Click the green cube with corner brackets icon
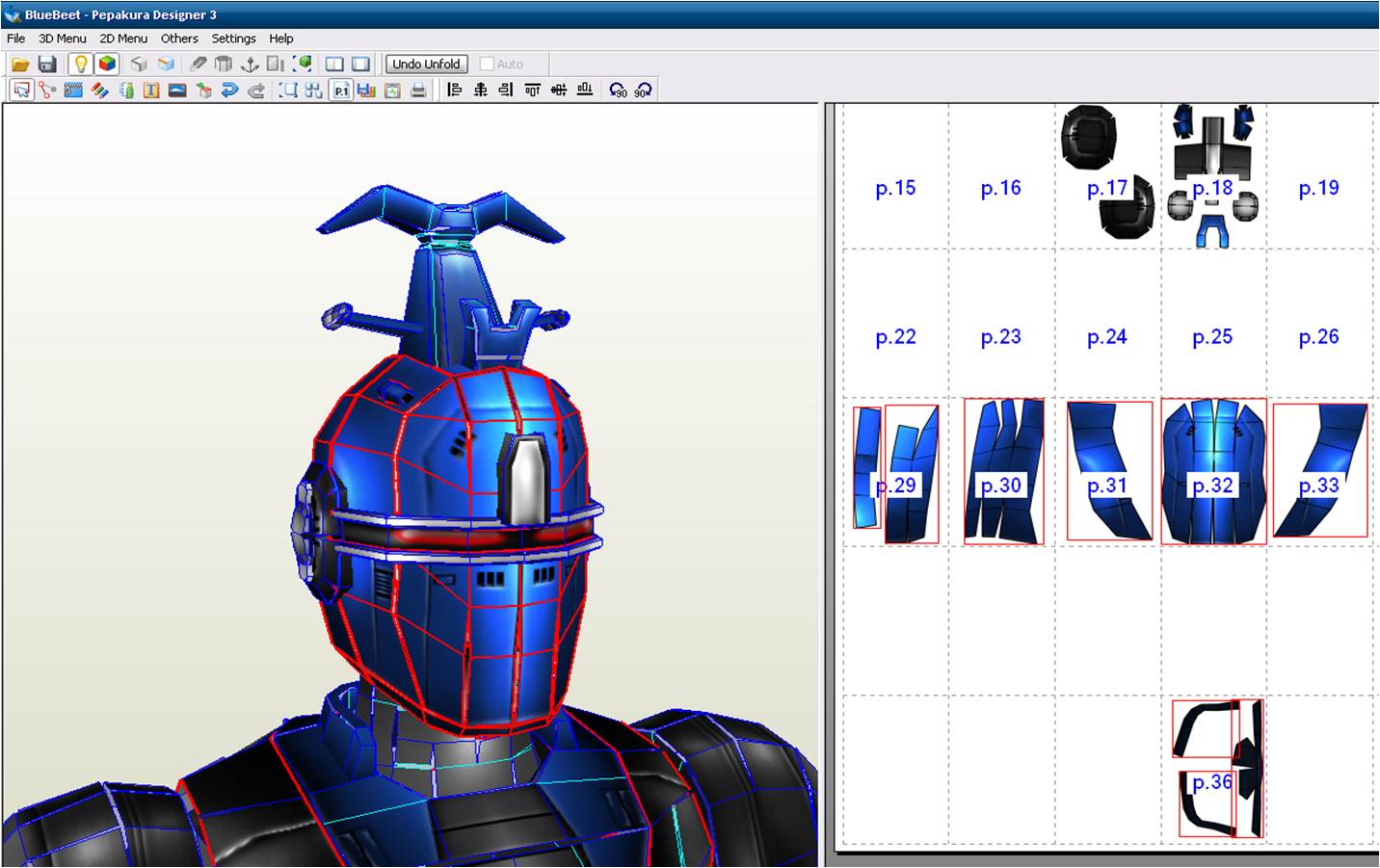 pyautogui.click(x=303, y=65)
